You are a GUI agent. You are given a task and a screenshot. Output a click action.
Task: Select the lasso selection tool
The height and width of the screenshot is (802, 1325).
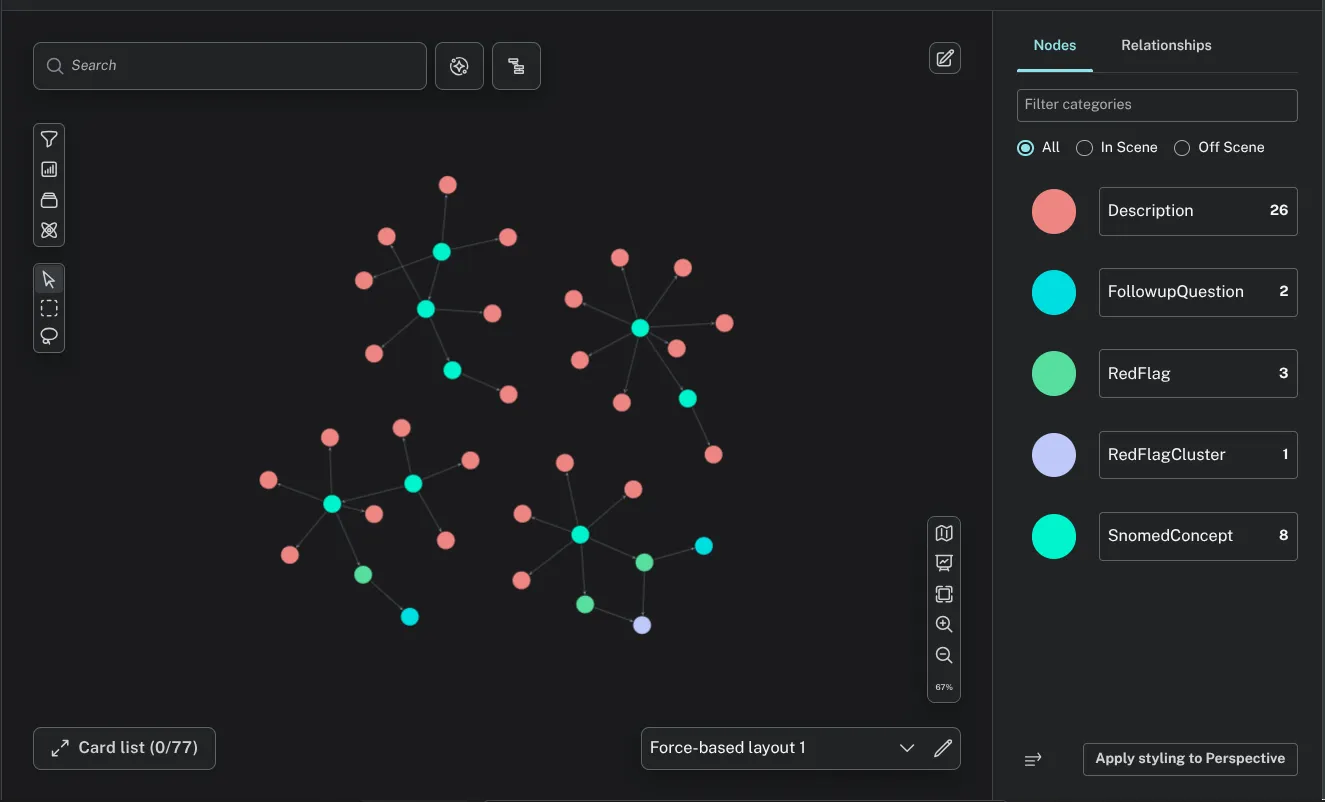(x=49, y=336)
